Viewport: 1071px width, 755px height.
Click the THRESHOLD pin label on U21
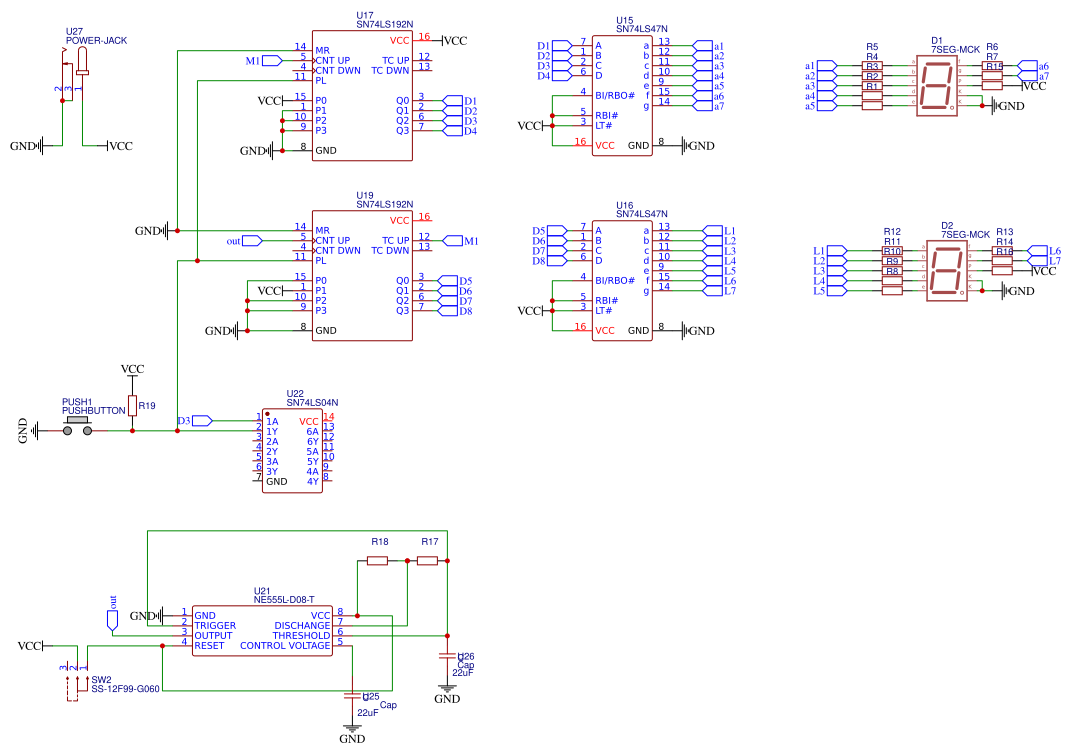pyautogui.click(x=301, y=635)
